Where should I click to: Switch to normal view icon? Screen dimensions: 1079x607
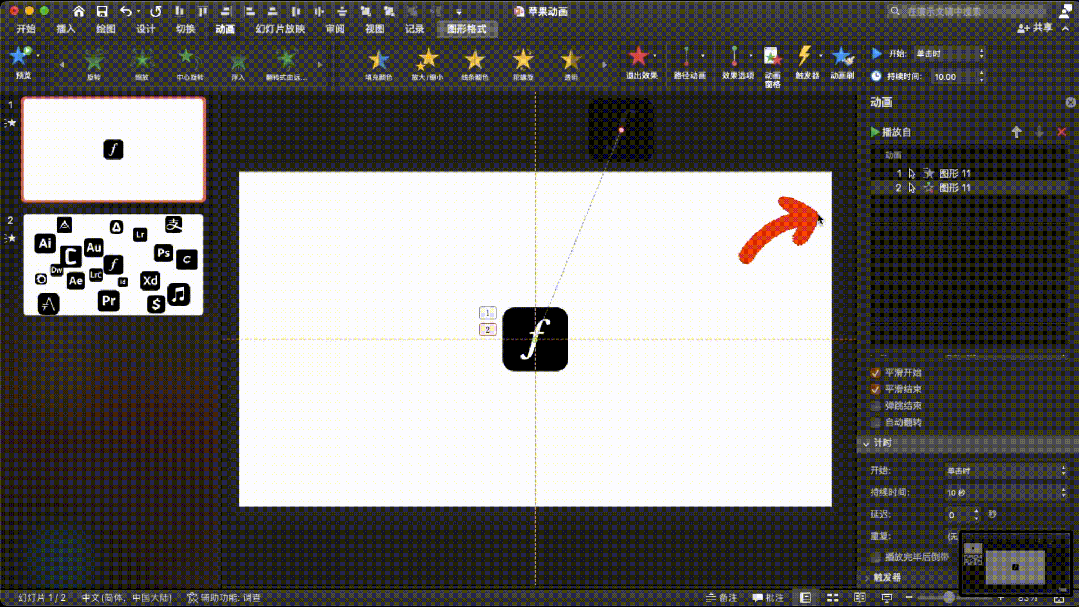[x=805, y=597]
